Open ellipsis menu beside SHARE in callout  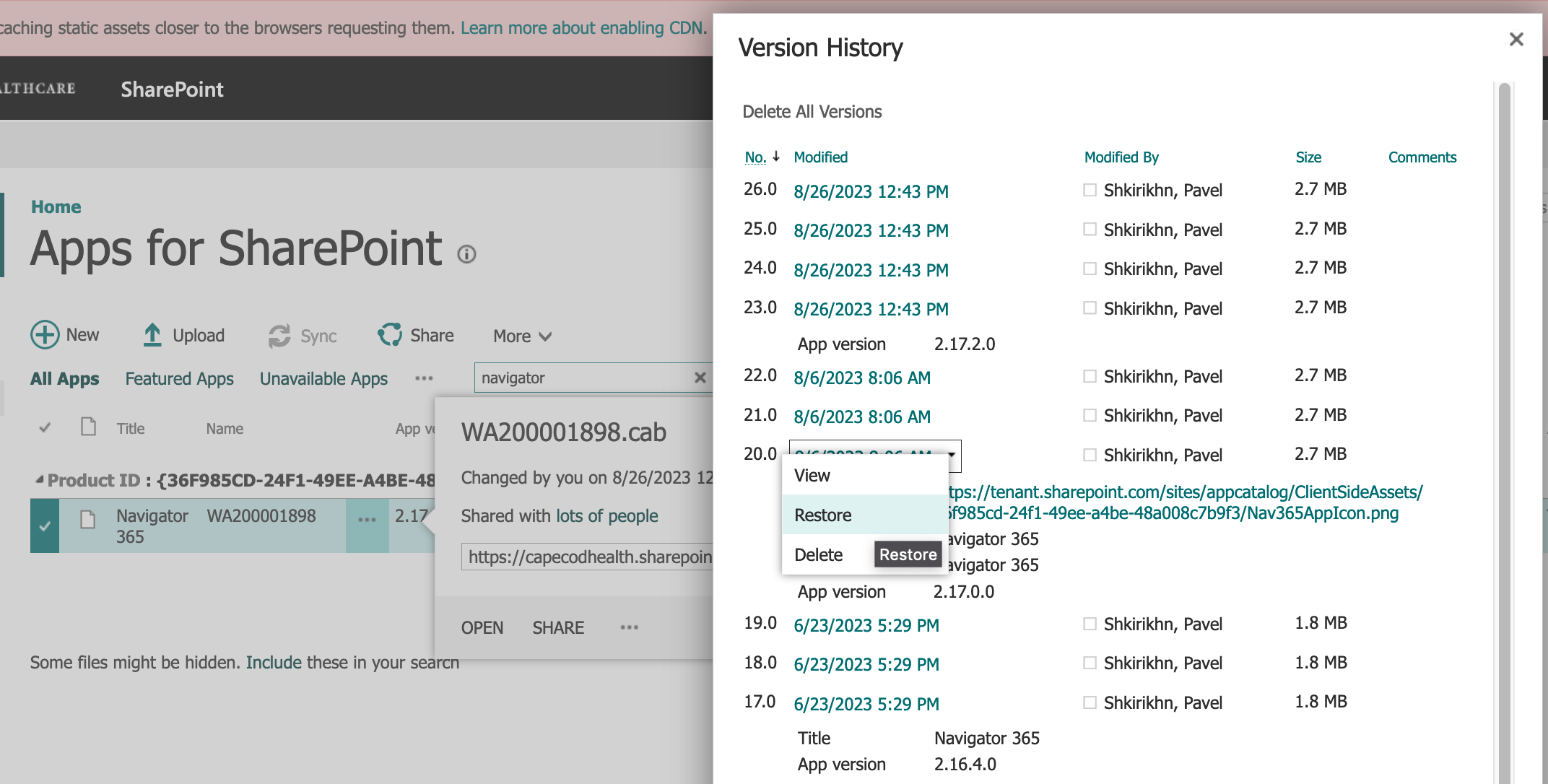click(629, 627)
